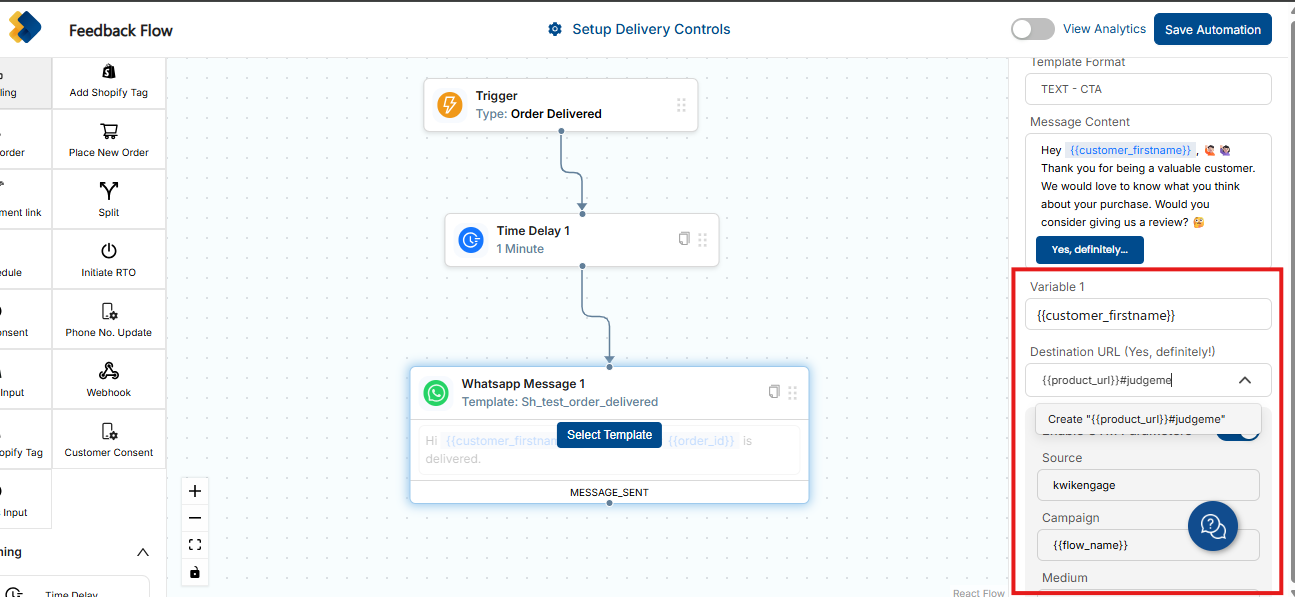
Task: Click the Variable 1 input field
Action: click(x=1148, y=315)
